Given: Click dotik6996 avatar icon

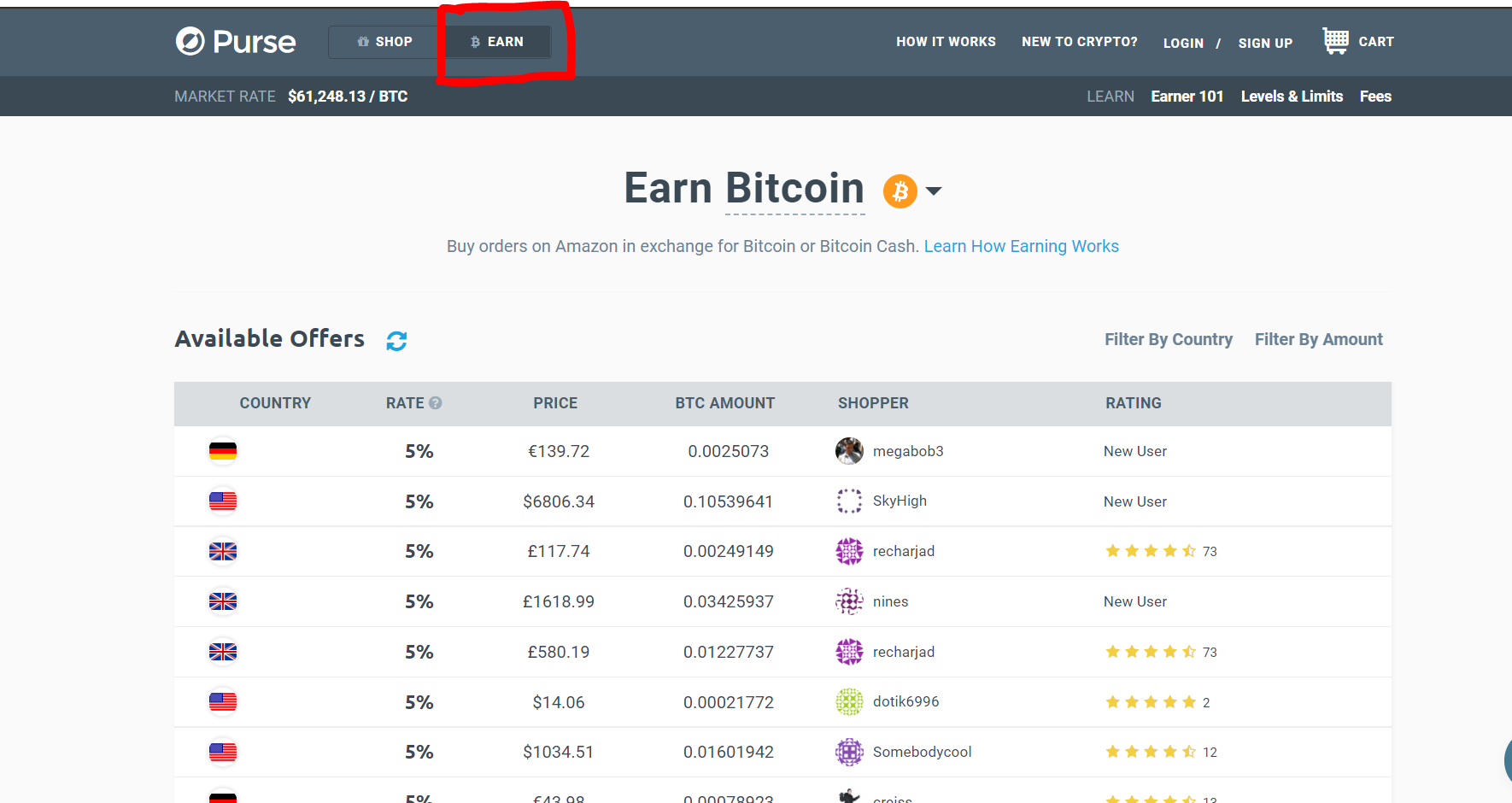Looking at the screenshot, I should tap(849, 702).
